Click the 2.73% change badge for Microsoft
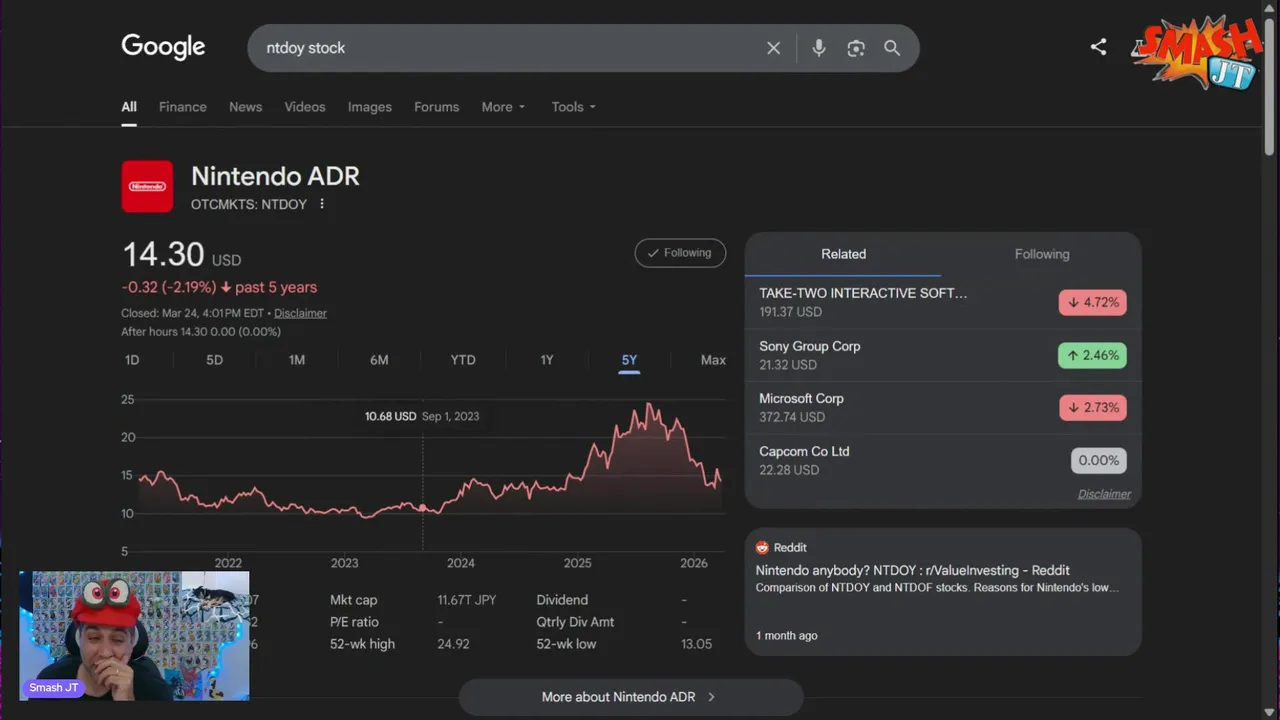This screenshot has width=1280, height=720. pos(1093,407)
